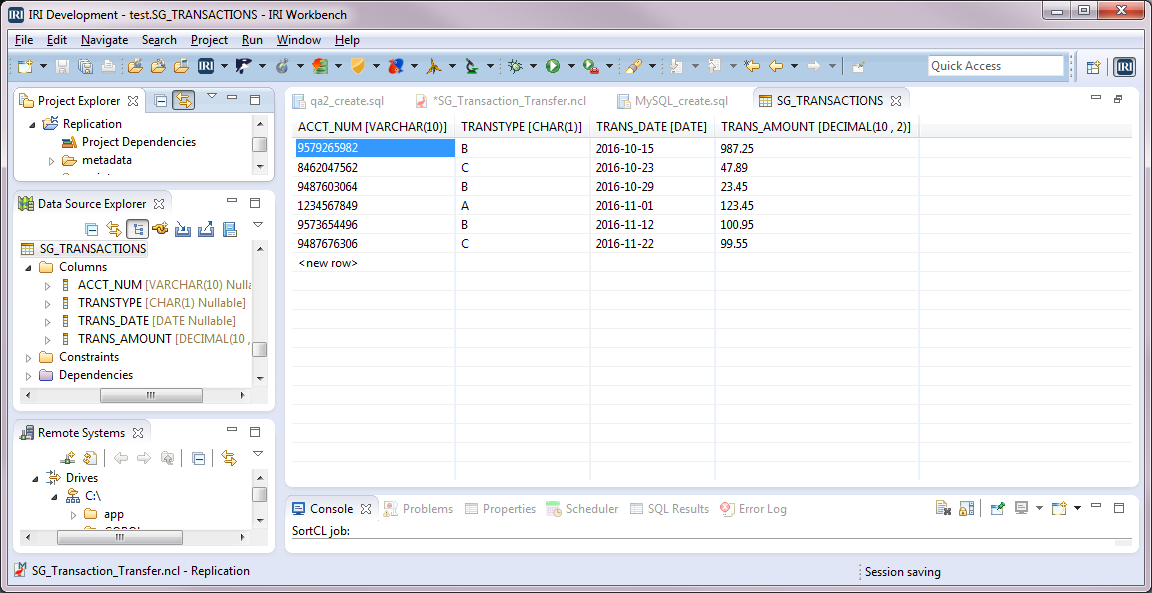The image size is (1152, 593).
Task: Toggle the Console Scroll Lock icon
Action: [x=967, y=508]
